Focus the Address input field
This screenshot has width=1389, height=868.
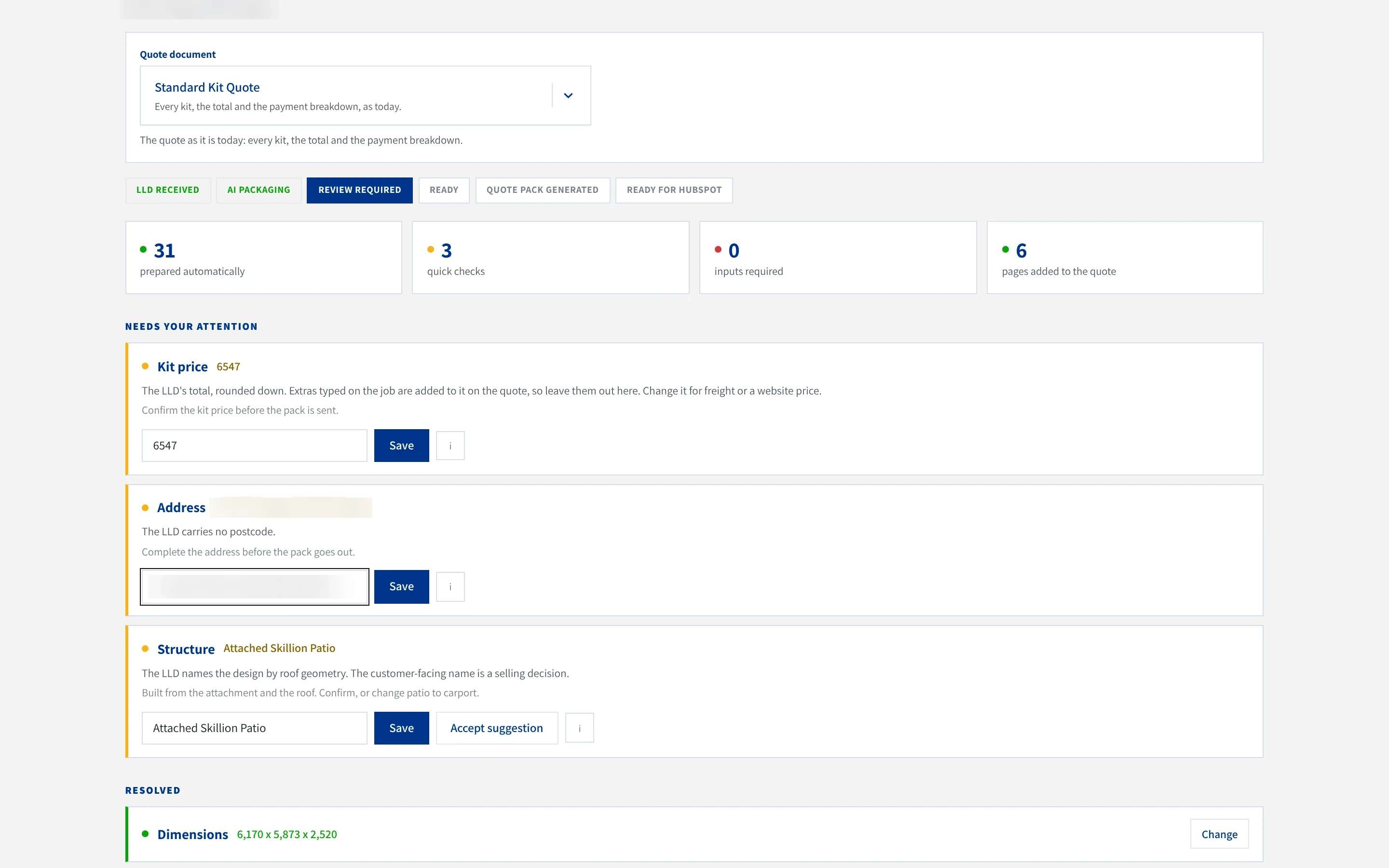pyautogui.click(x=254, y=587)
